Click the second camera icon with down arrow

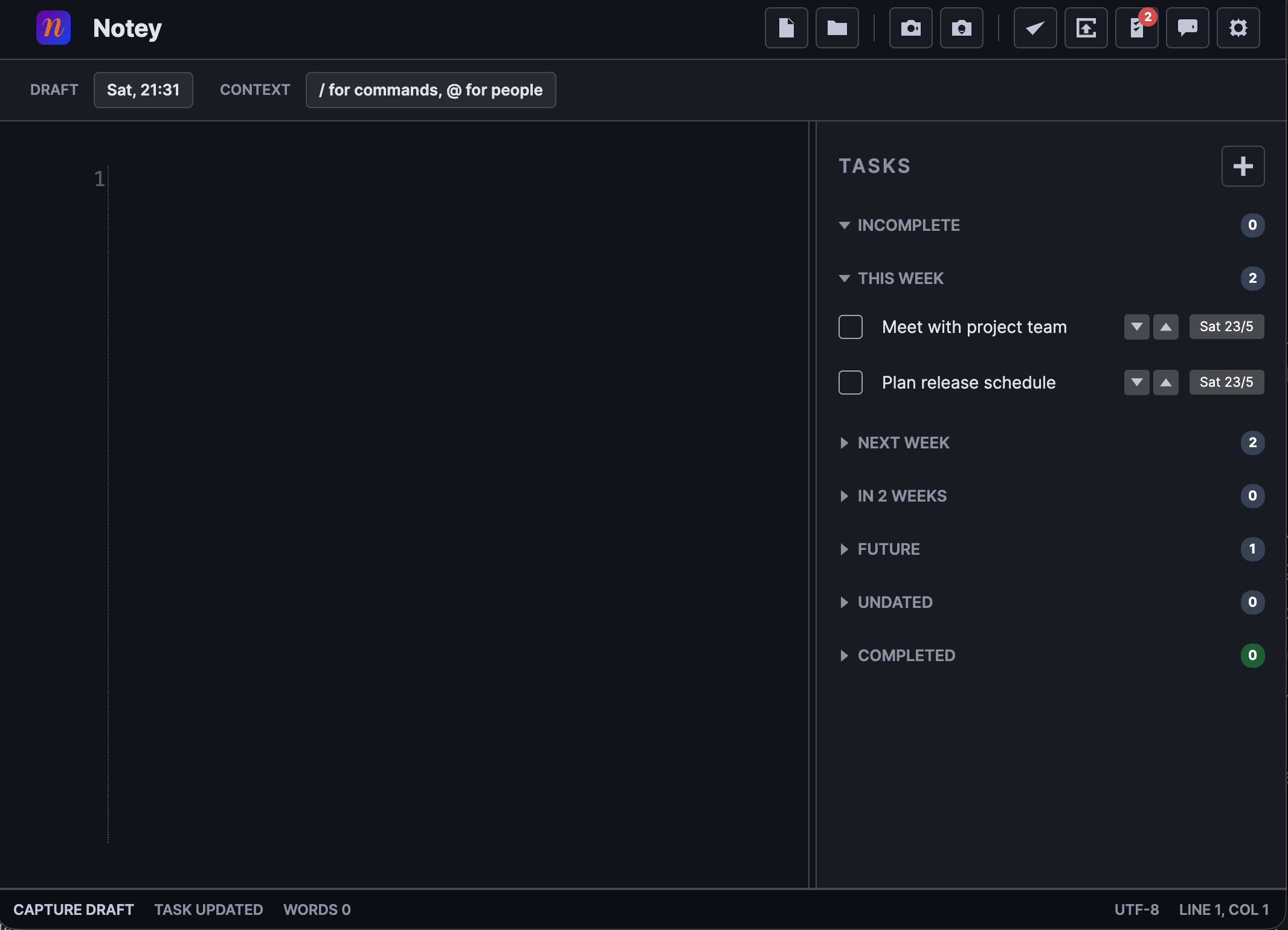point(961,28)
